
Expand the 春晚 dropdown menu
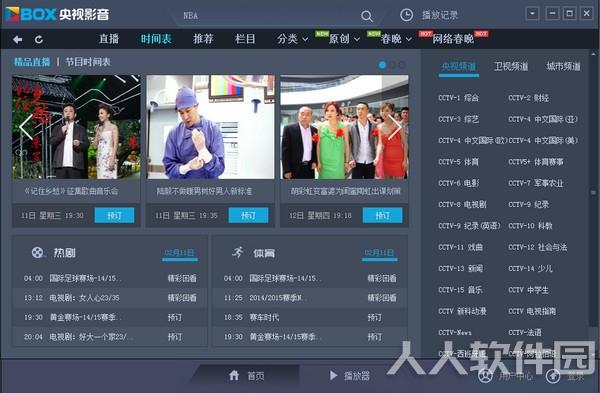396,39
